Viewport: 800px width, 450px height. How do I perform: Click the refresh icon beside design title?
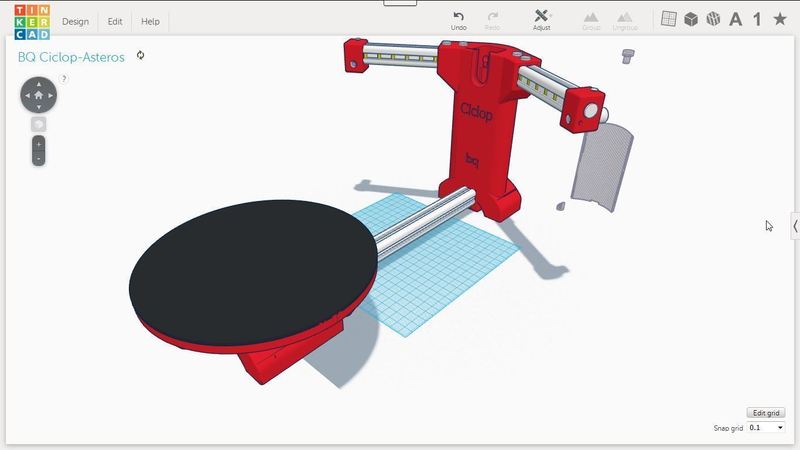[140, 55]
